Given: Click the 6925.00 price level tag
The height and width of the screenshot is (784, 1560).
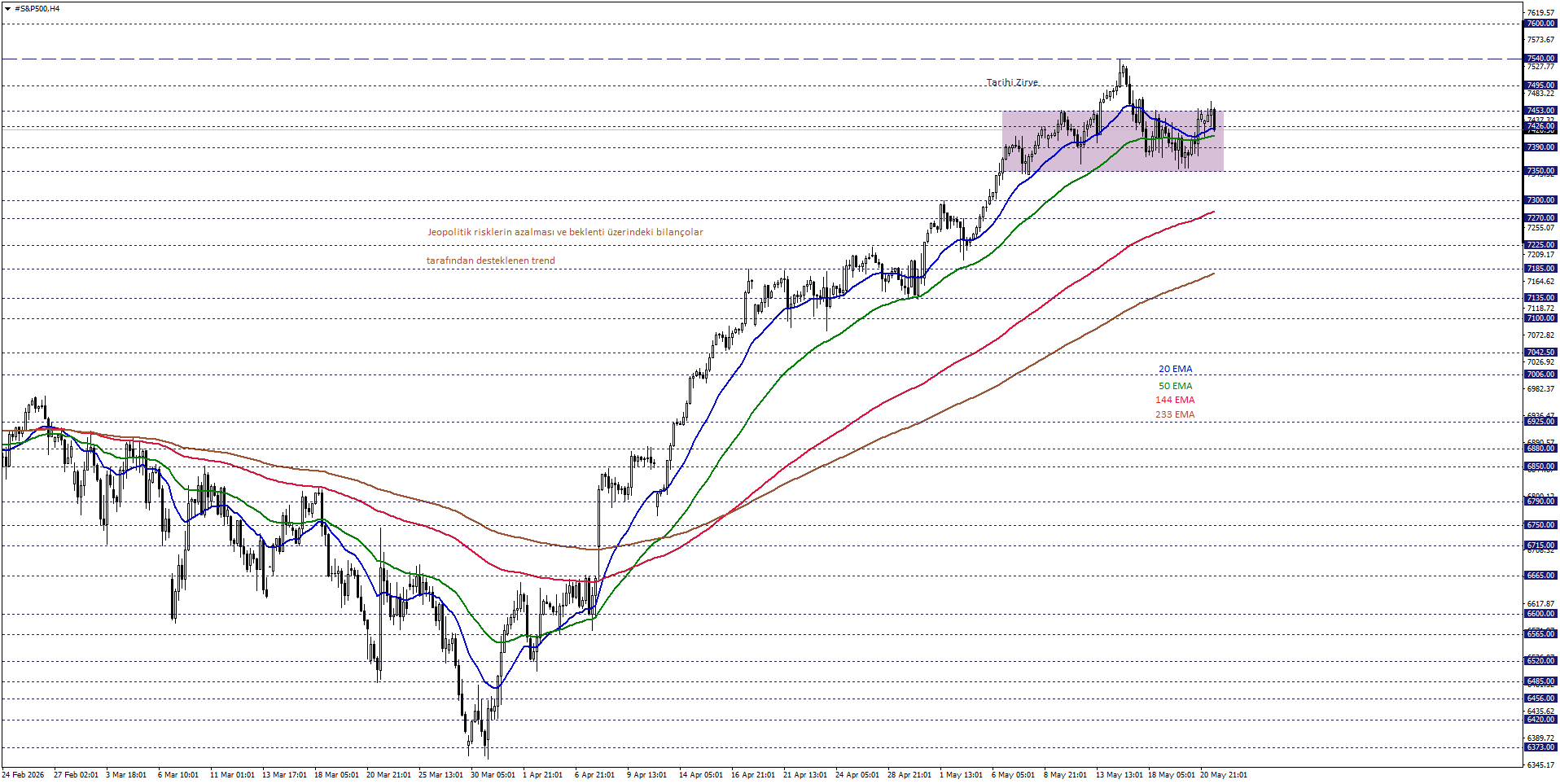Looking at the screenshot, I should pos(1540,422).
